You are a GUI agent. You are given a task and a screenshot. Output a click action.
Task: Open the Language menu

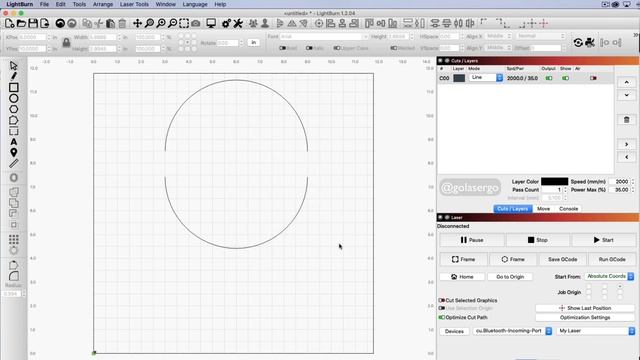(195, 4)
